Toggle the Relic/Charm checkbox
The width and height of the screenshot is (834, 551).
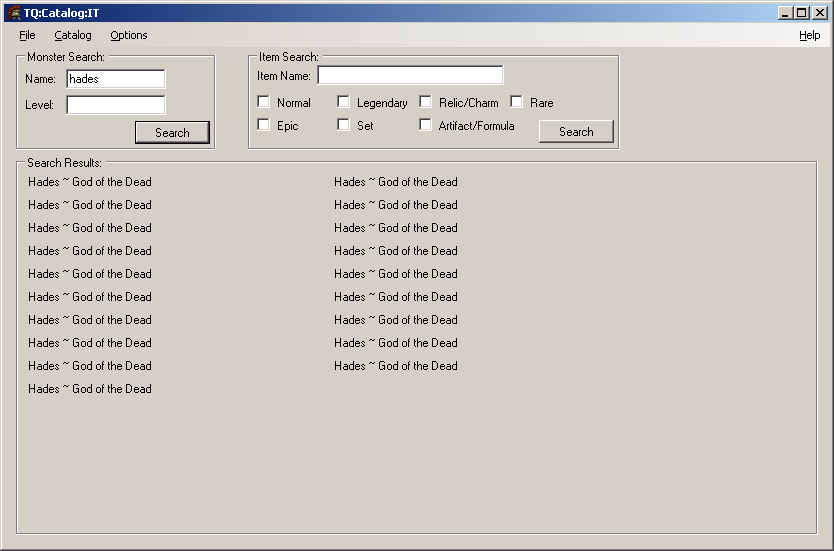426,102
